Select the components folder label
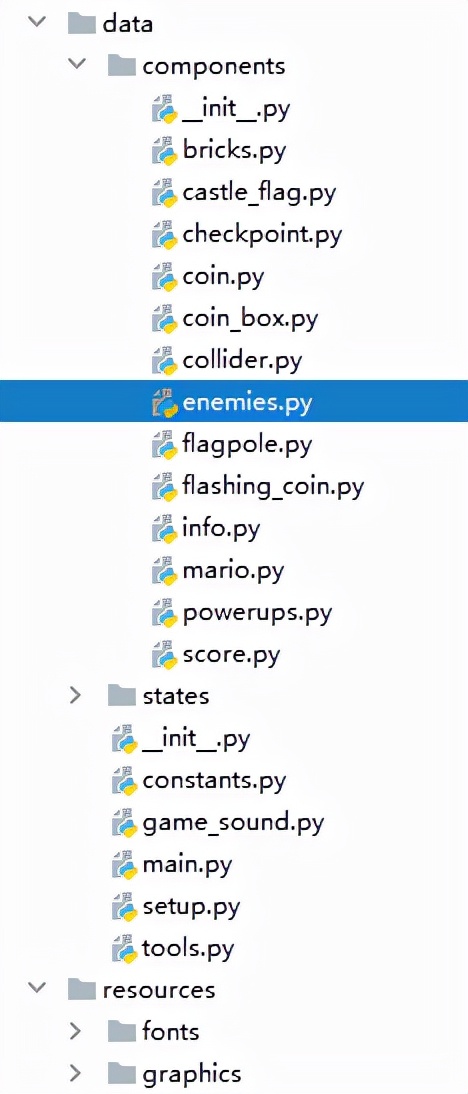Viewport: 468px width, 1094px height. pos(213,66)
